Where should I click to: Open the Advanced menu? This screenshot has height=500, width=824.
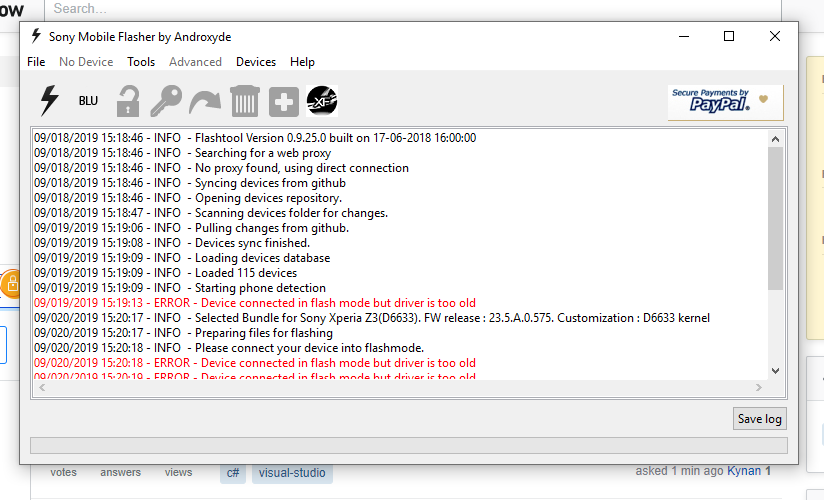pyautogui.click(x=195, y=62)
